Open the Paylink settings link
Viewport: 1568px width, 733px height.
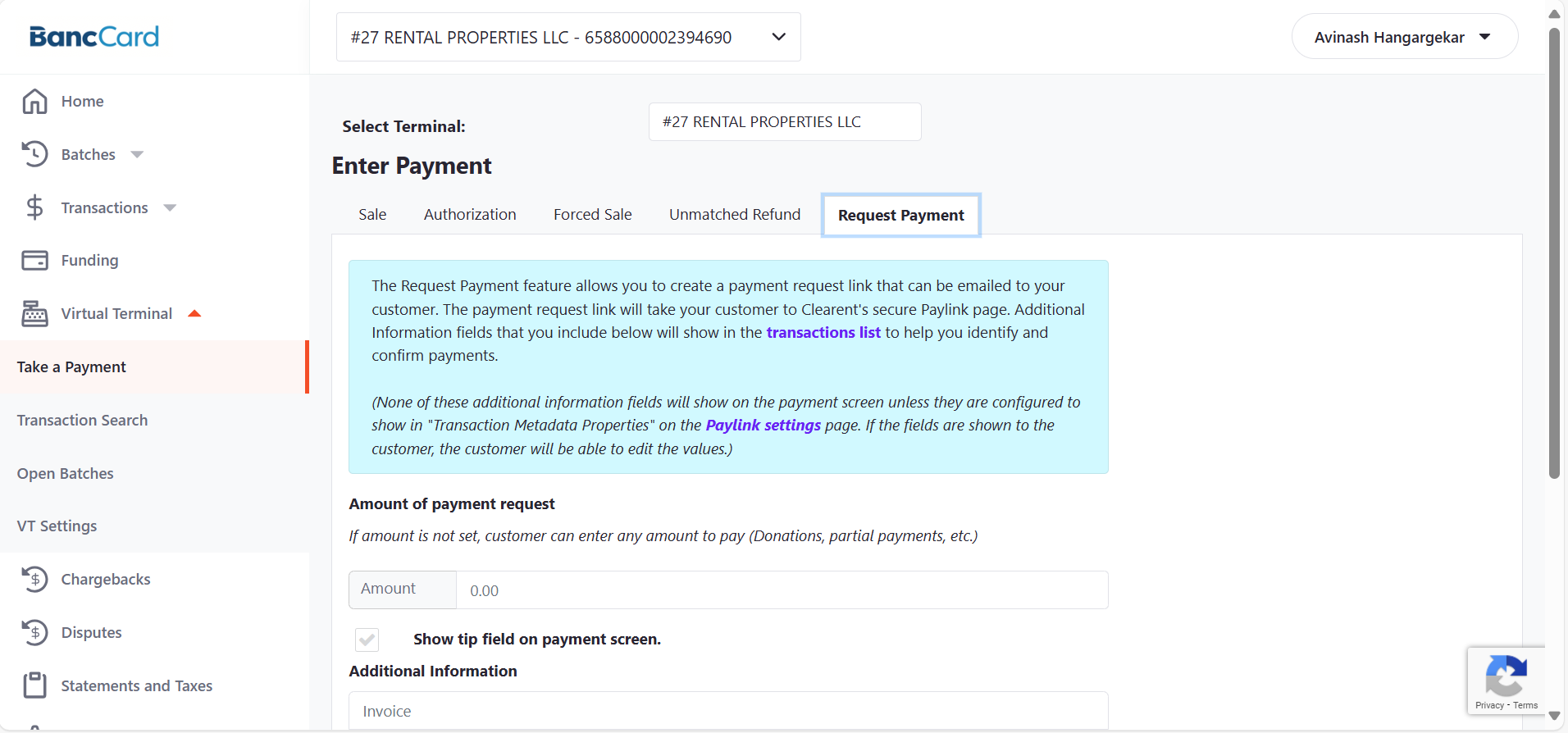[763, 426]
